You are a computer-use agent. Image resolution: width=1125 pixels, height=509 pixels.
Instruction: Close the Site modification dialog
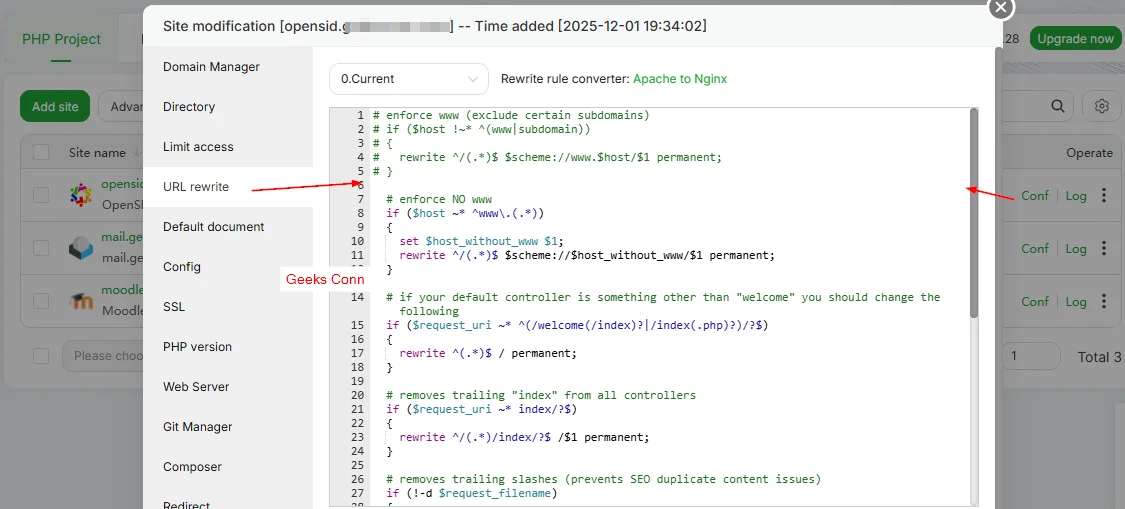[1001, 7]
